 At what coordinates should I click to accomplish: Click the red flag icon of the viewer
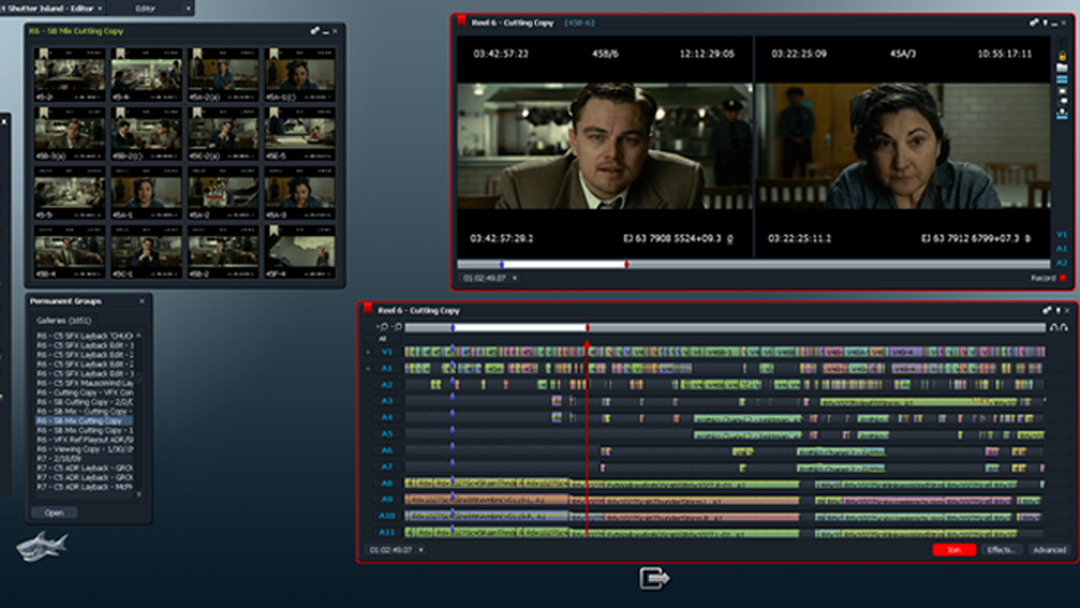461,21
